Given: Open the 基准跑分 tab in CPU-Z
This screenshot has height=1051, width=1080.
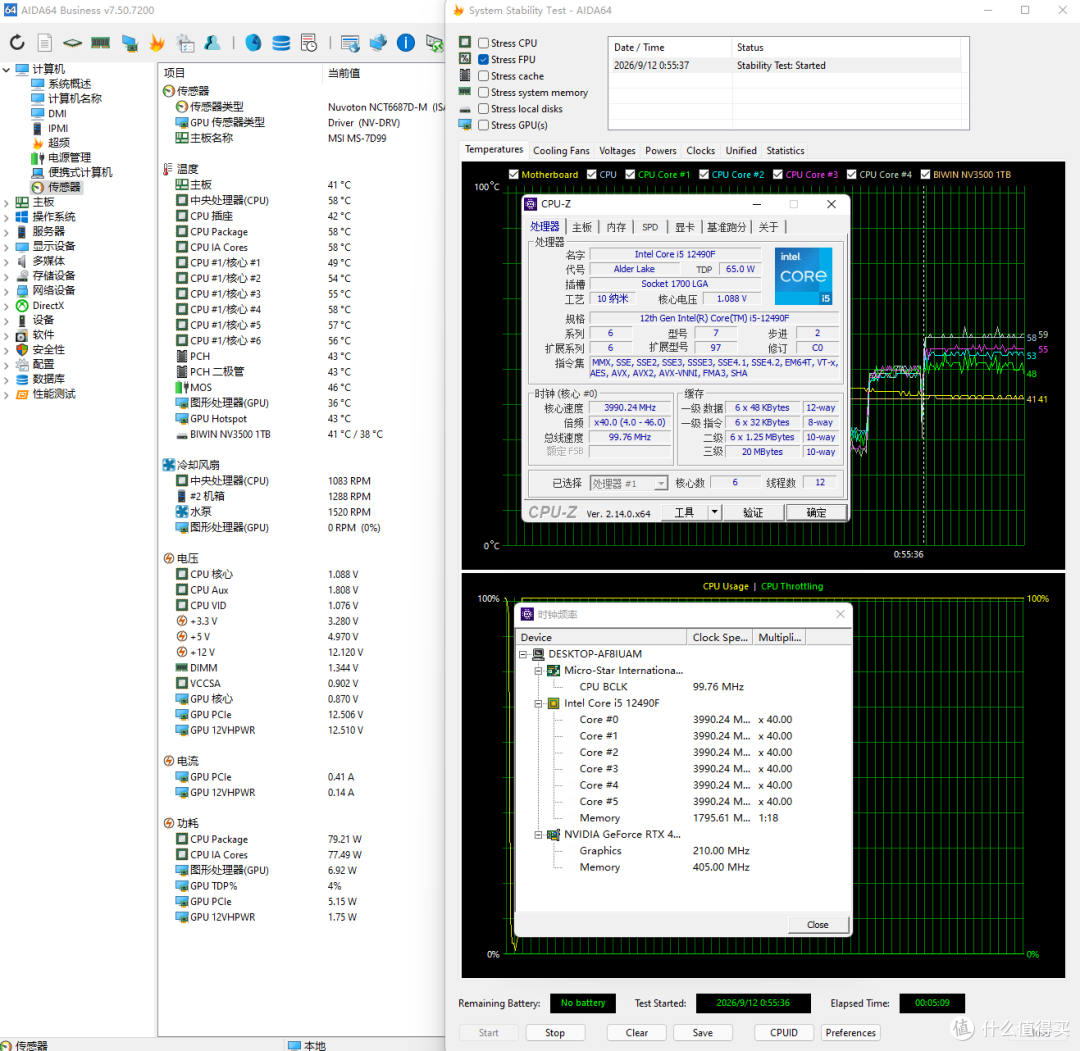Looking at the screenshot, I should pyautogui.click(x=727, y=227).
